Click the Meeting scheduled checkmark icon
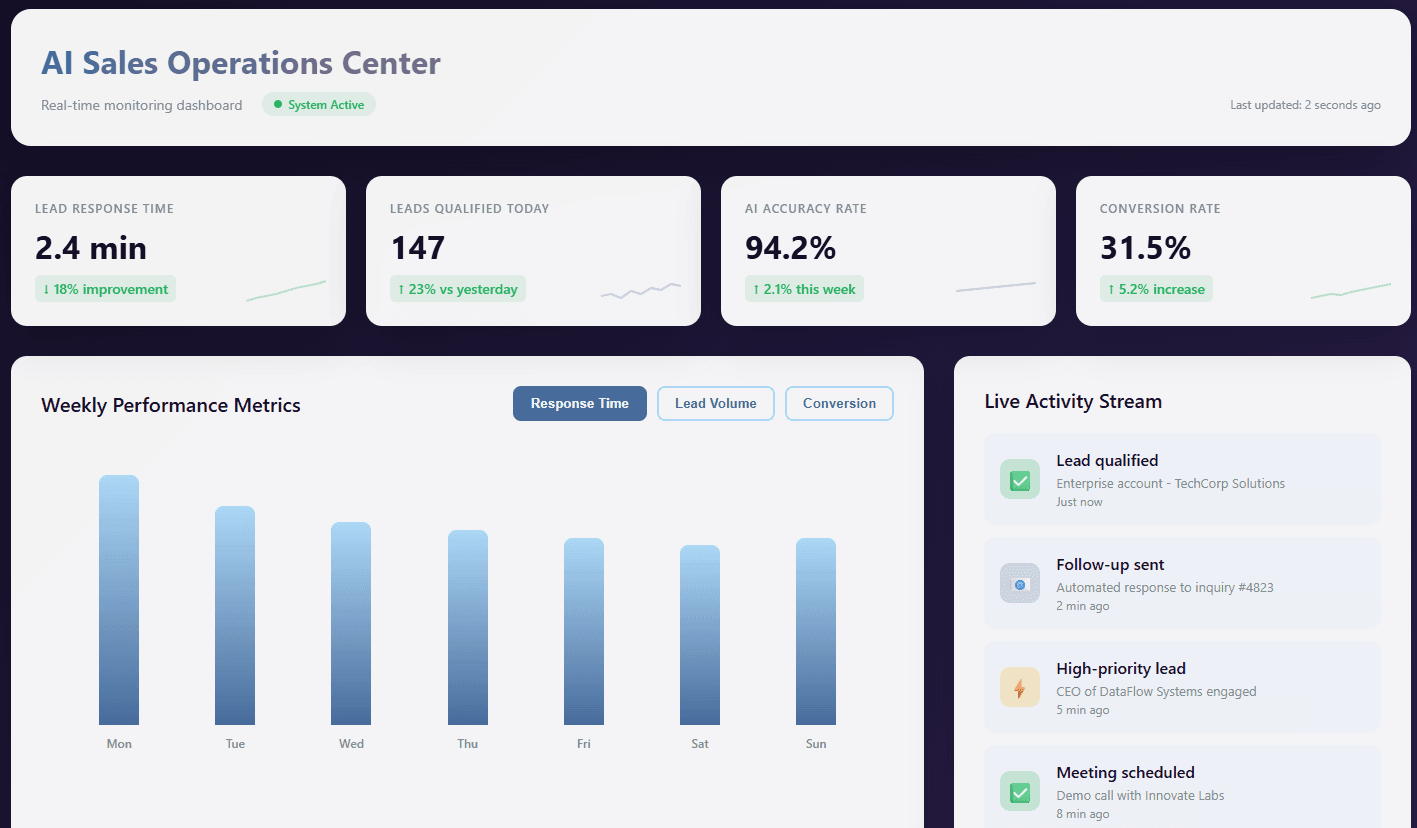 (x=1019, y=791)
